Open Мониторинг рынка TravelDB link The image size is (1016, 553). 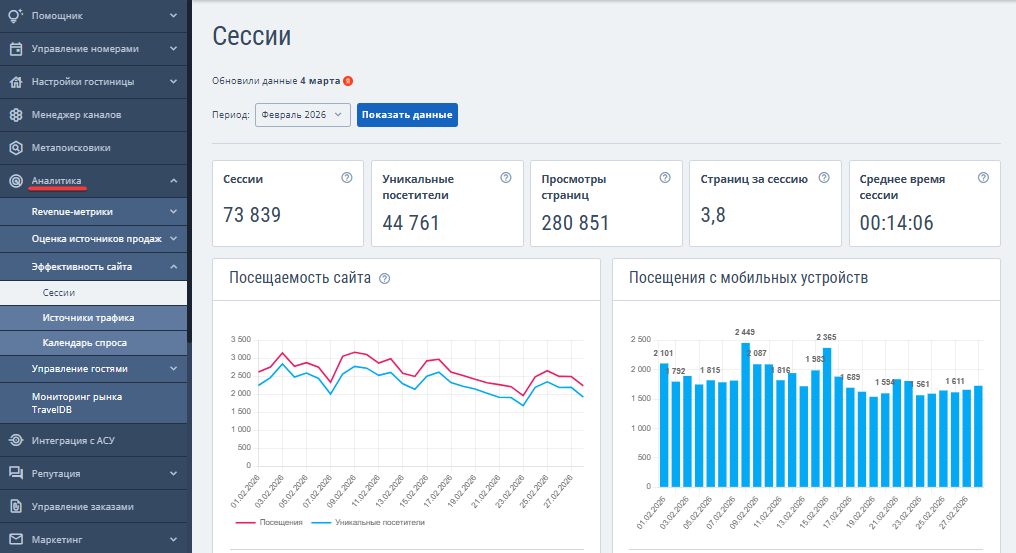[76, 402]
